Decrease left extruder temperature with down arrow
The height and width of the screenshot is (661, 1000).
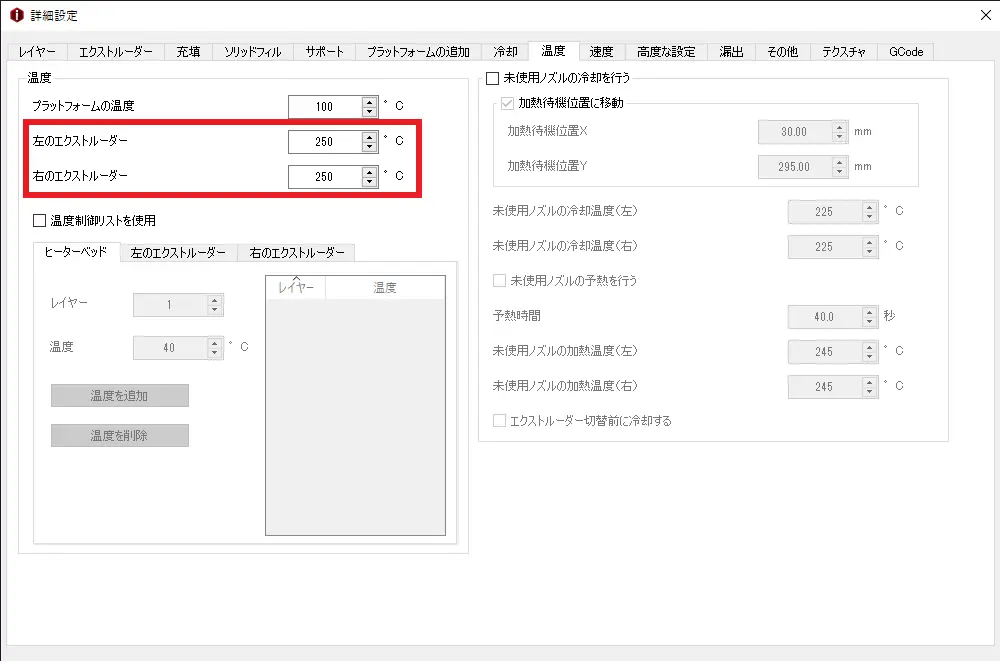pos(369,147)
